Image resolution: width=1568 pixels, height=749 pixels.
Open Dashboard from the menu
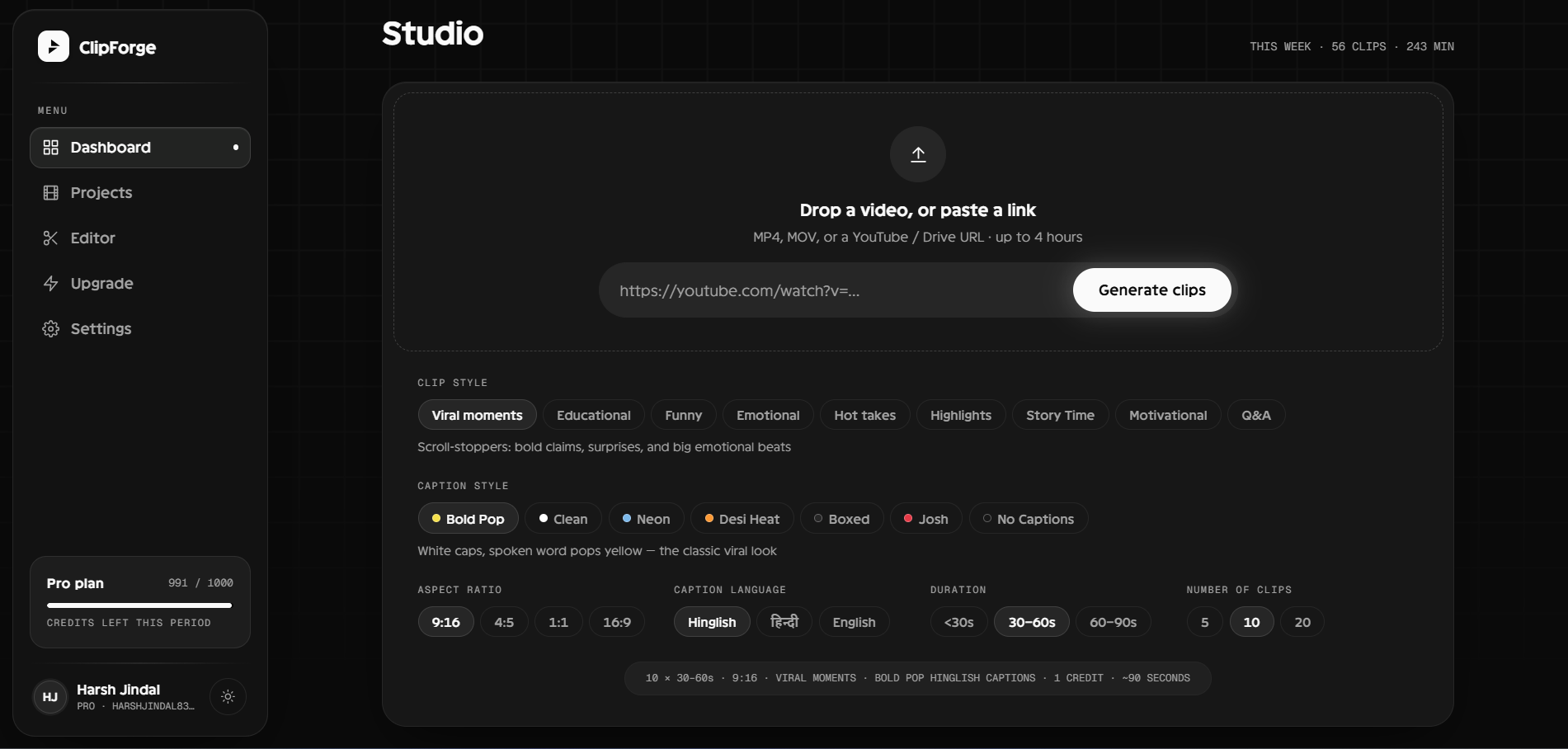(x=140, y=148)
